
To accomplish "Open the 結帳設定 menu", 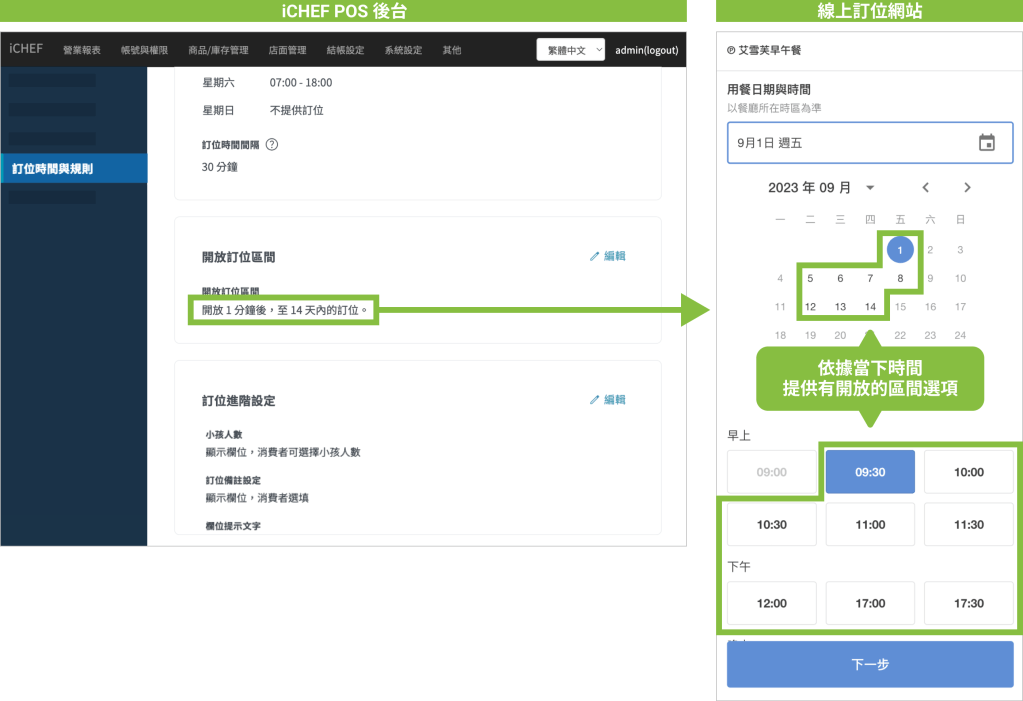I will pyautogui.click(x=345, y=50).
